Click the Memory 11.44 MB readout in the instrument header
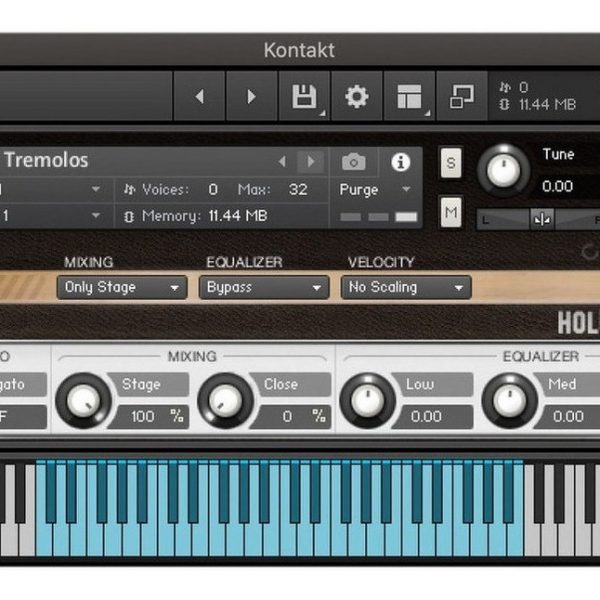 [x=238, y=216]
